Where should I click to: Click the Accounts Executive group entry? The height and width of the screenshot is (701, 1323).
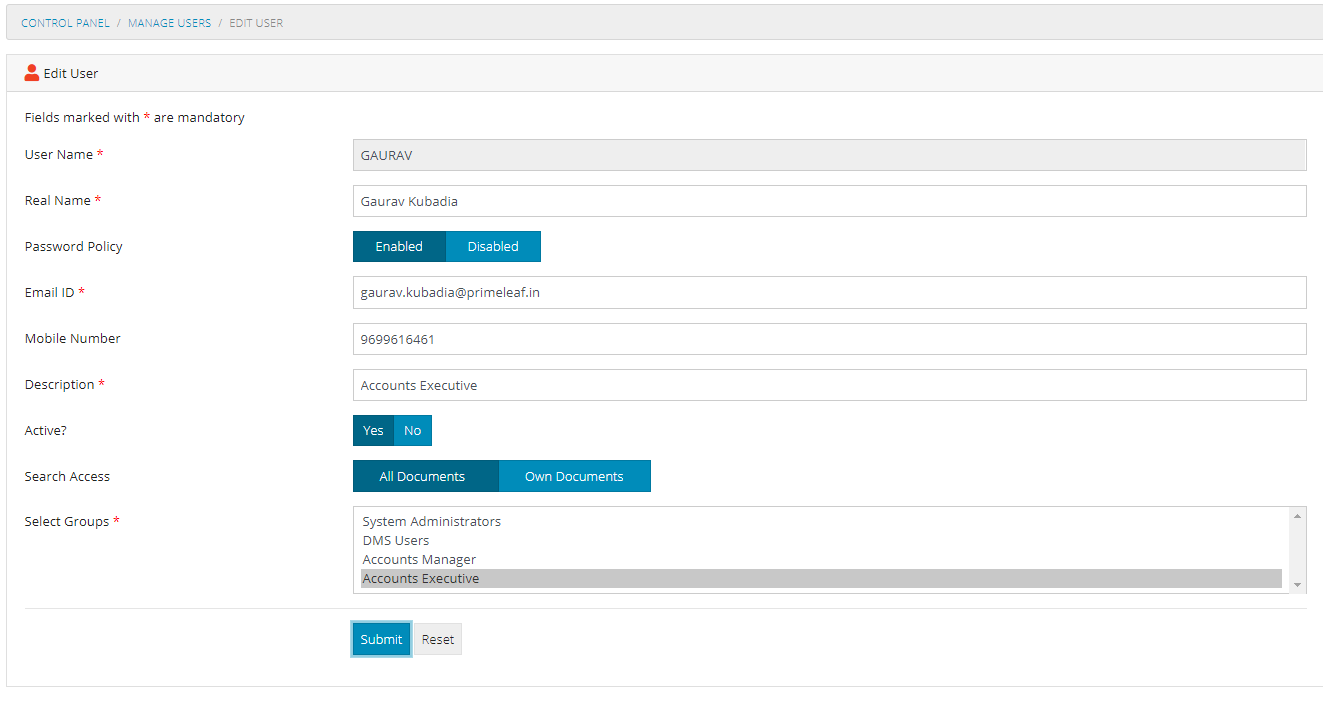420,578
